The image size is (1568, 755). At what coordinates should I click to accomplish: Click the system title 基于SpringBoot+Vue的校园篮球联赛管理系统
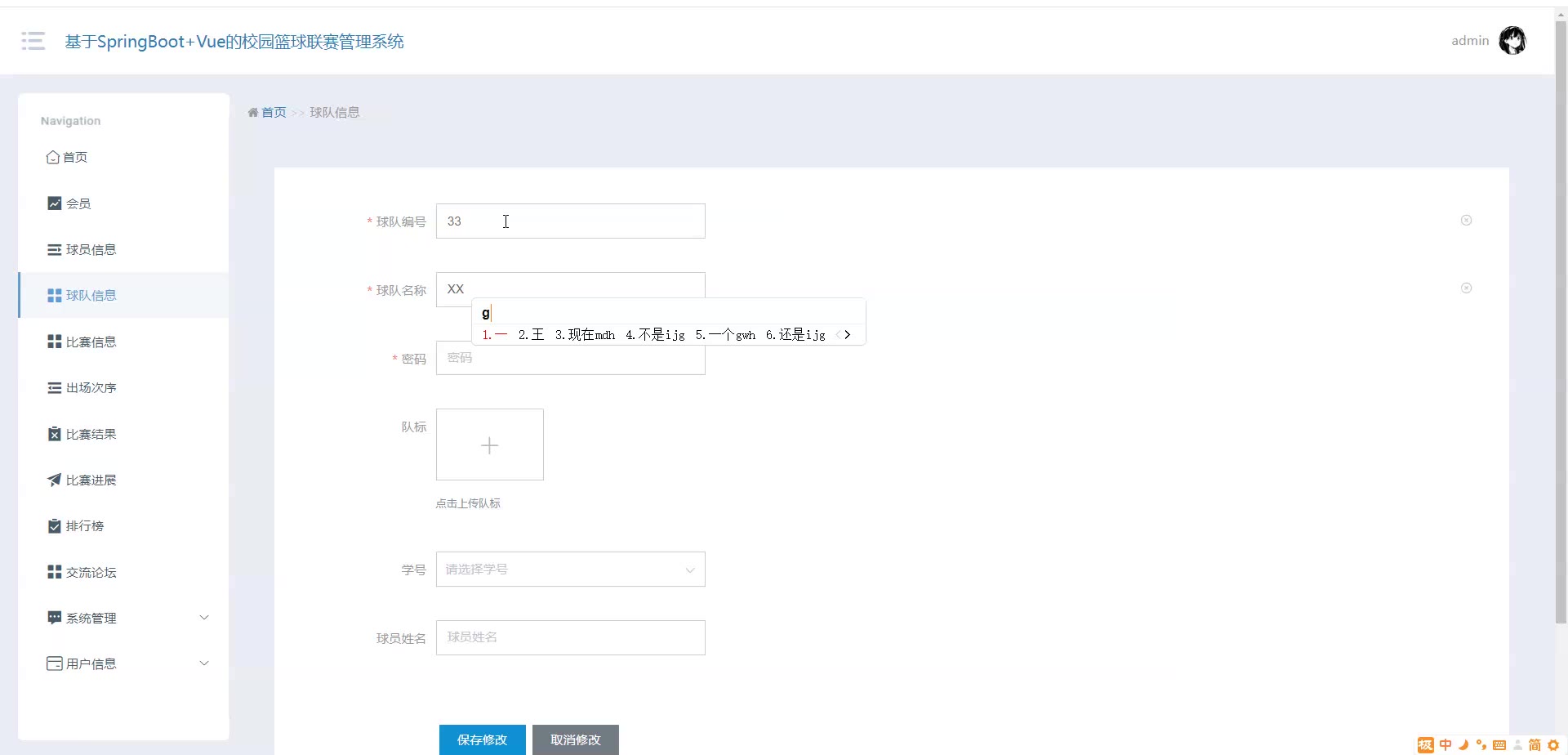234,42
